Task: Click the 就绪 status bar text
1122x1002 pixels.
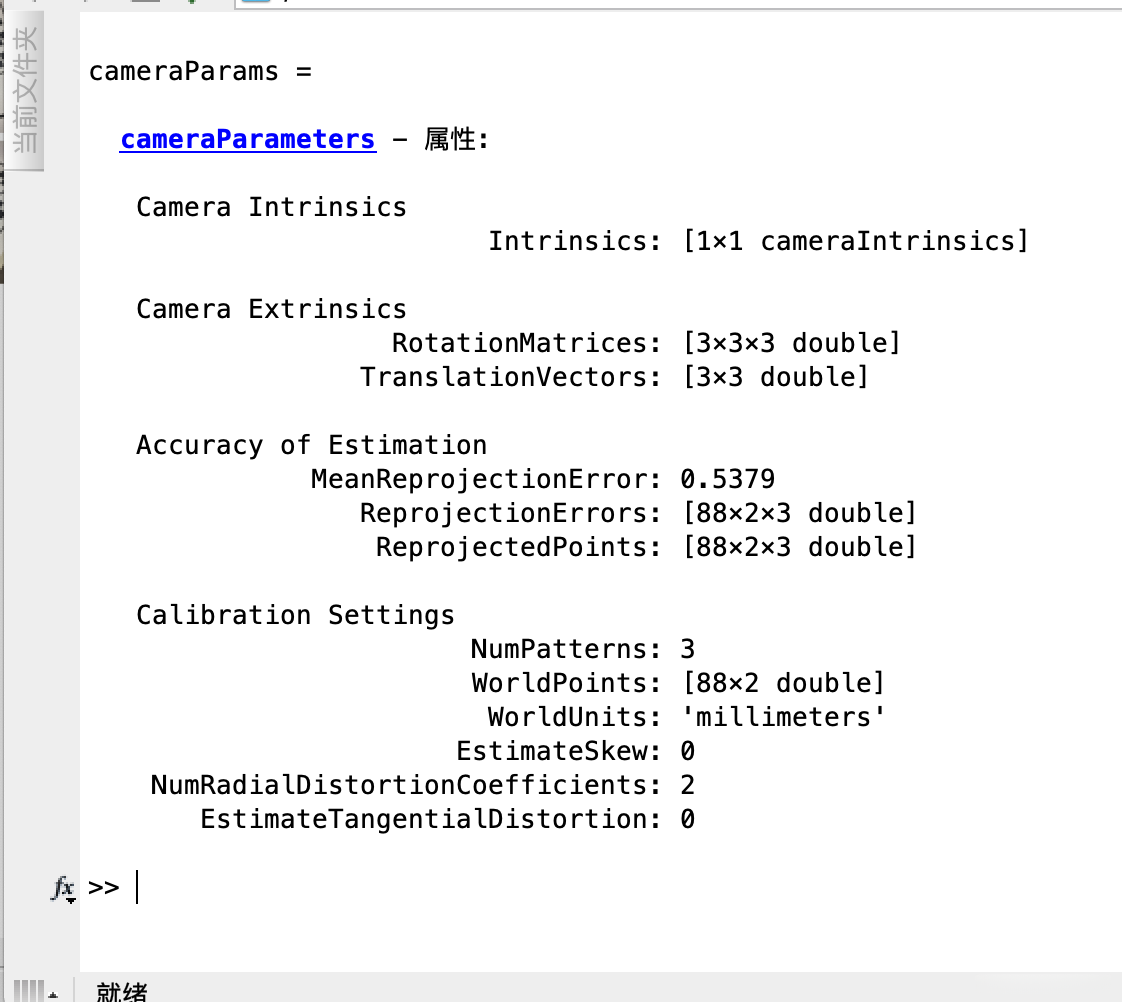Action: pyautogui.click(x=122, y=992)
